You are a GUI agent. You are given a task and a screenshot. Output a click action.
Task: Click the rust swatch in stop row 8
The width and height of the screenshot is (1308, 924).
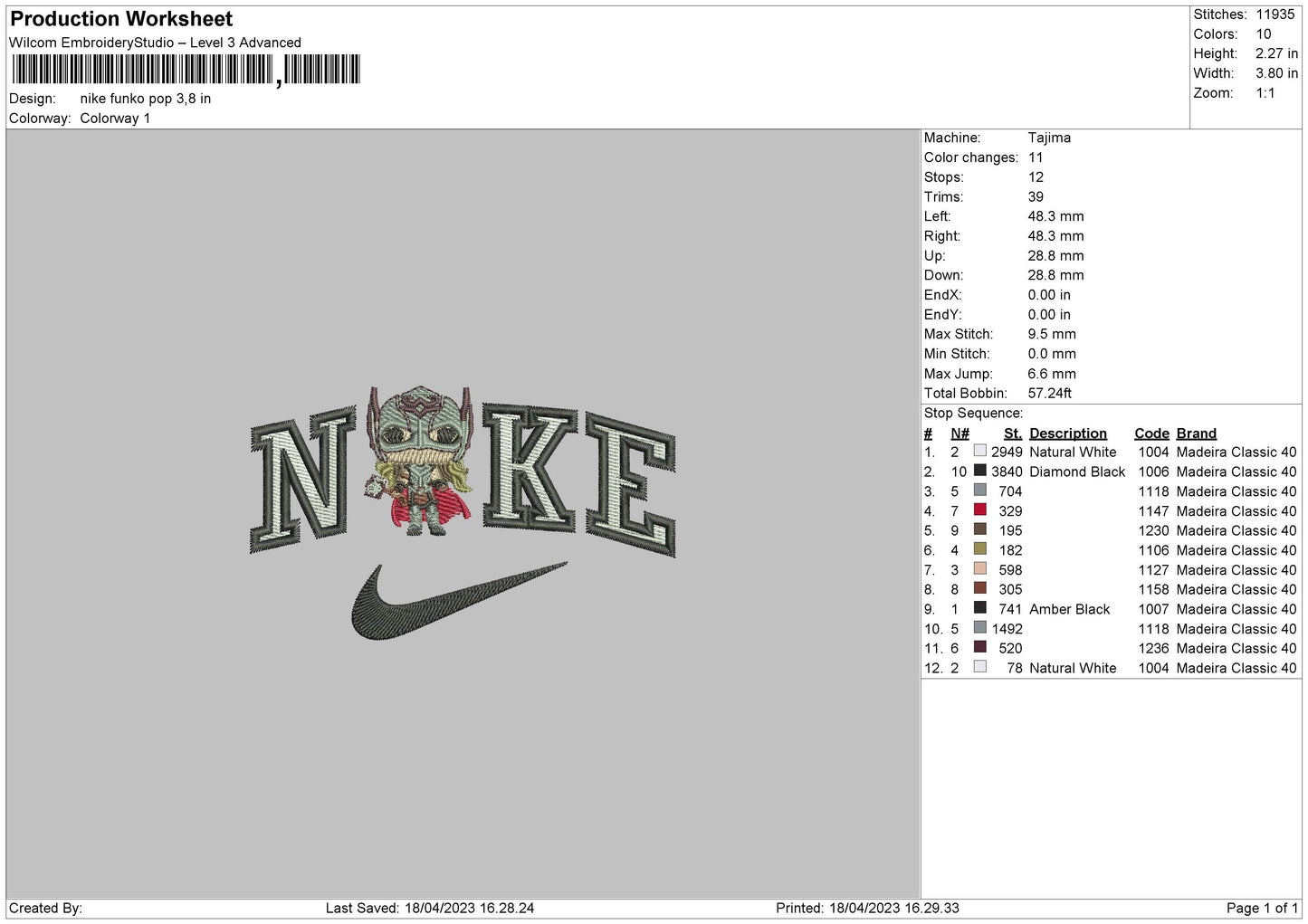979,588
